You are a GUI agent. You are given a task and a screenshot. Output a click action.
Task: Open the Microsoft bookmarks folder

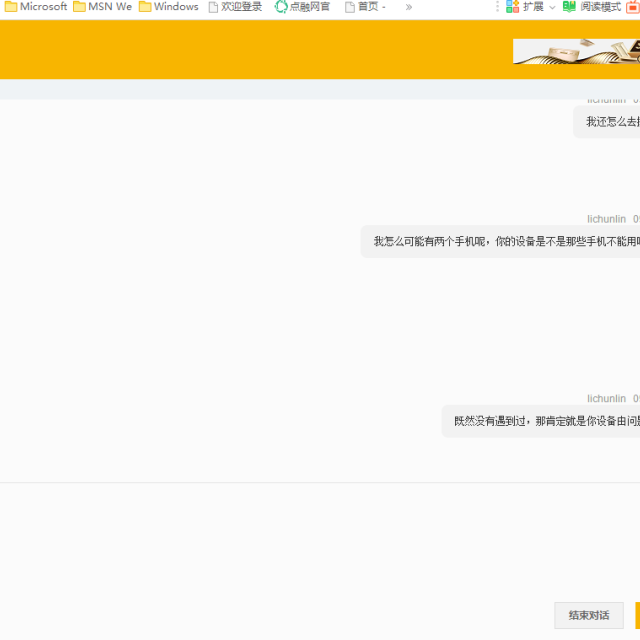[36, 7]
